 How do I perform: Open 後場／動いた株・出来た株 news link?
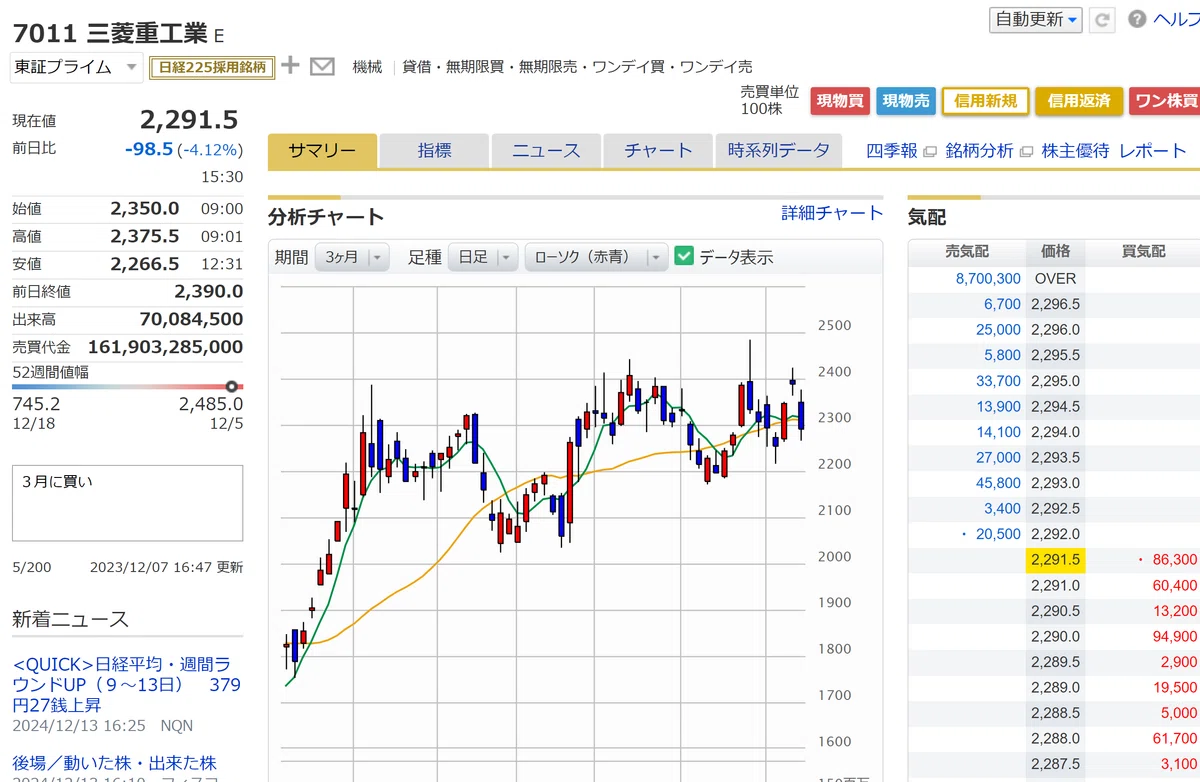[x=114, y=763]
